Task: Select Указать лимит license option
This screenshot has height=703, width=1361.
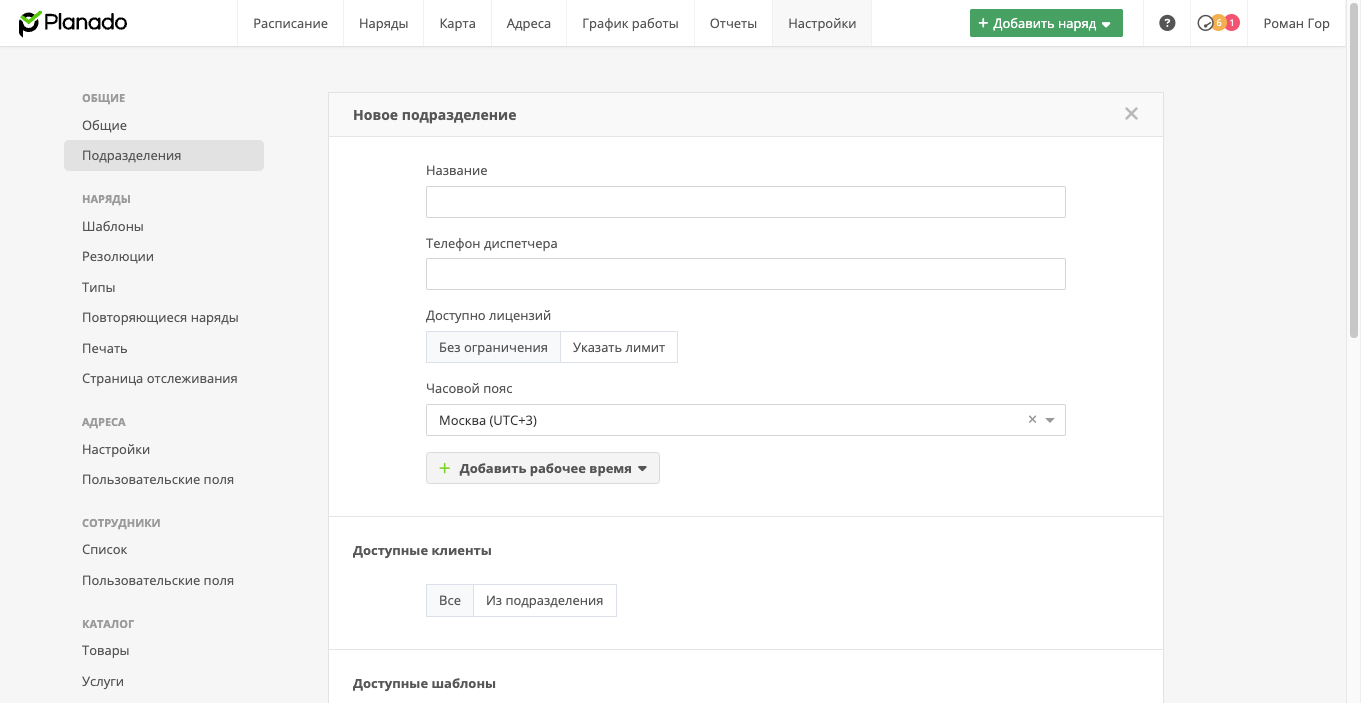Action: click(619, 347)
